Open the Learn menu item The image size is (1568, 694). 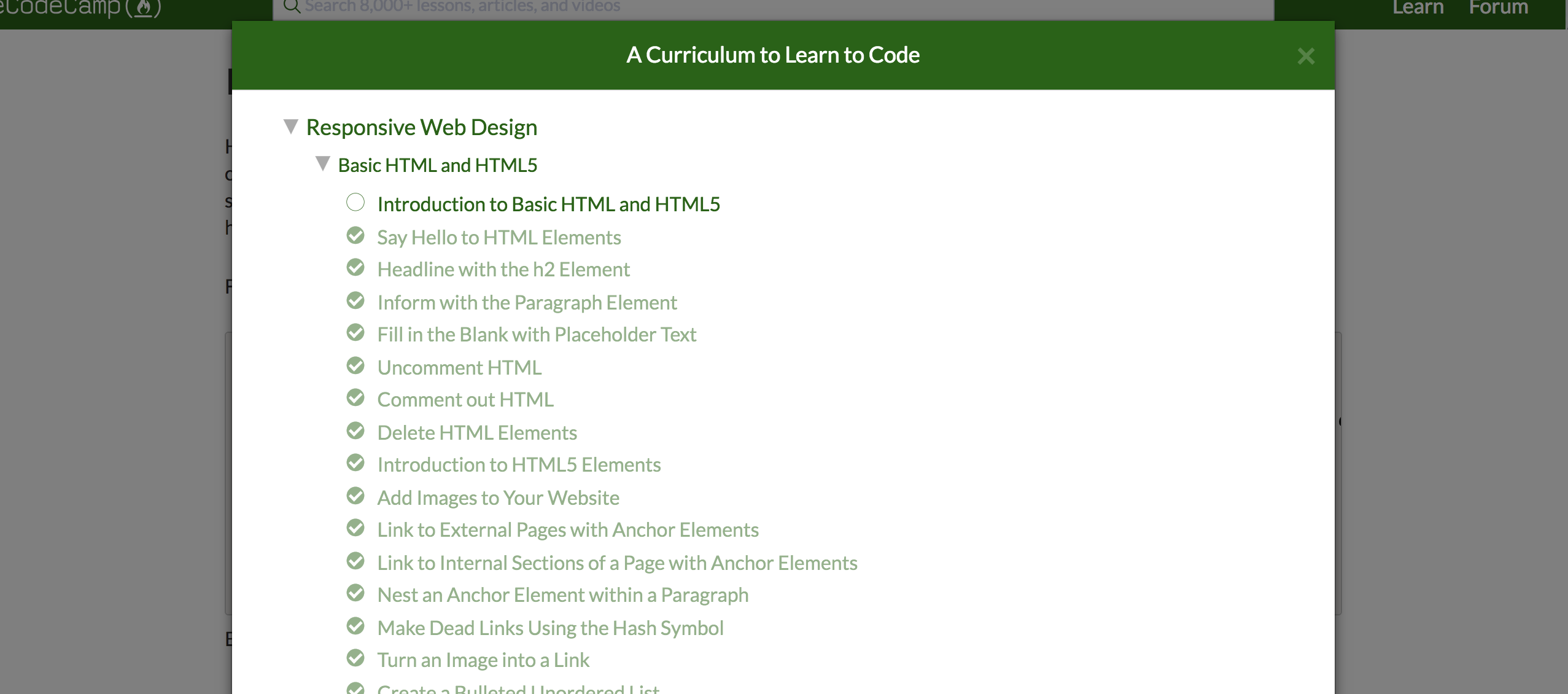click(x=1418, y=8)
